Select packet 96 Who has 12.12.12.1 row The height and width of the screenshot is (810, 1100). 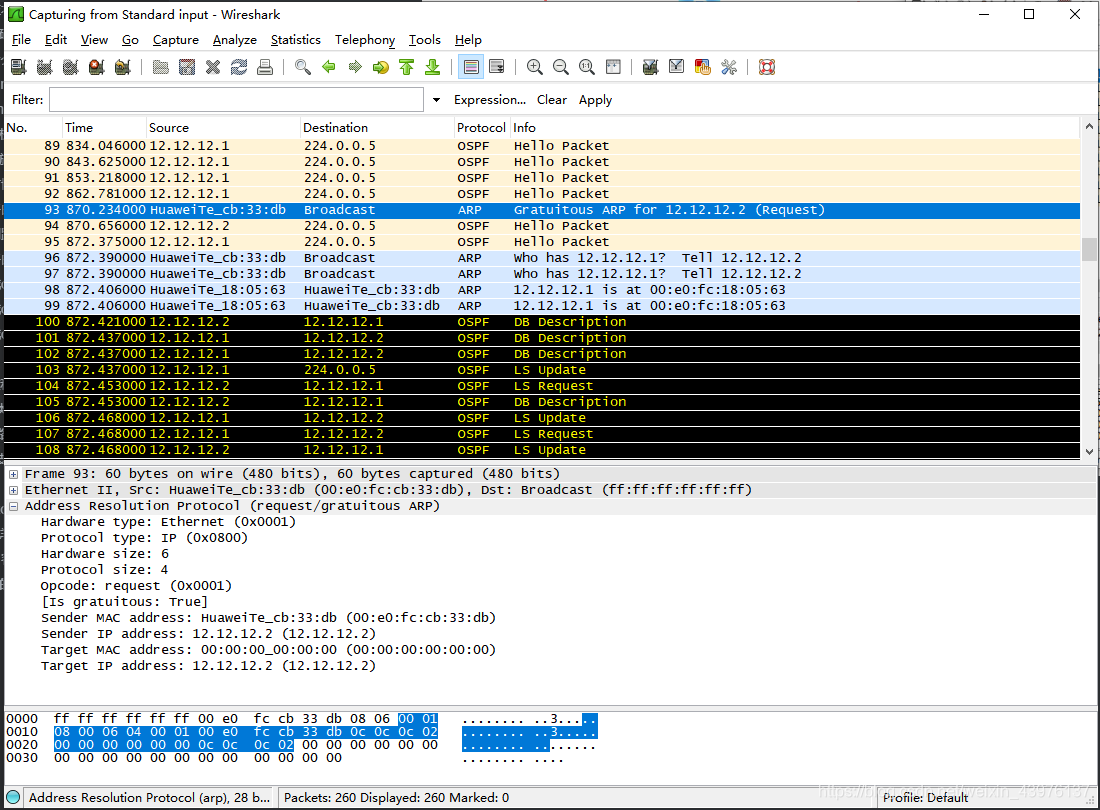coord(542,258)
